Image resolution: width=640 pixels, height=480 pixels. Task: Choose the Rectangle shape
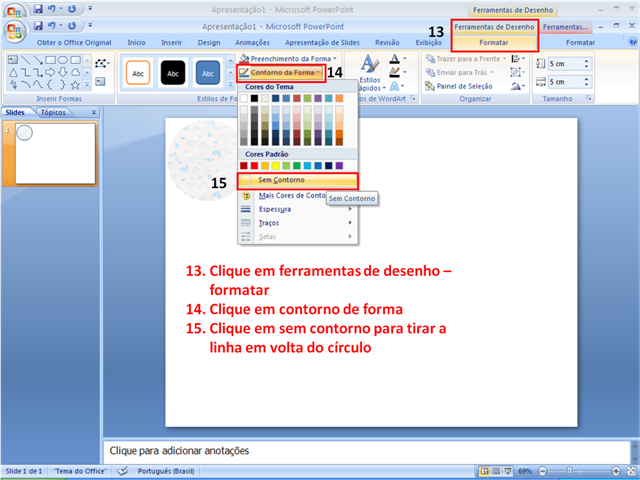point(51,60)
